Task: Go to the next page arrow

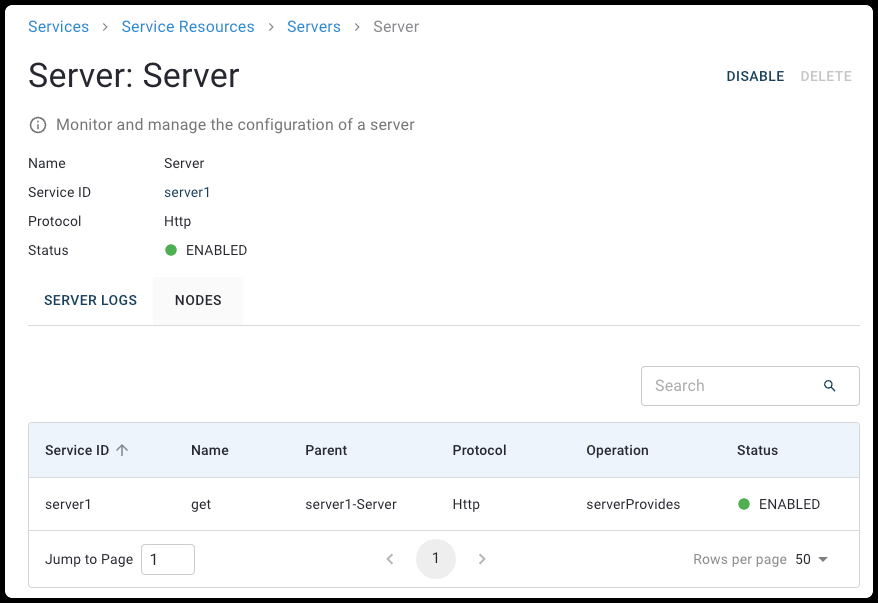Action: [x=482, y=559]
